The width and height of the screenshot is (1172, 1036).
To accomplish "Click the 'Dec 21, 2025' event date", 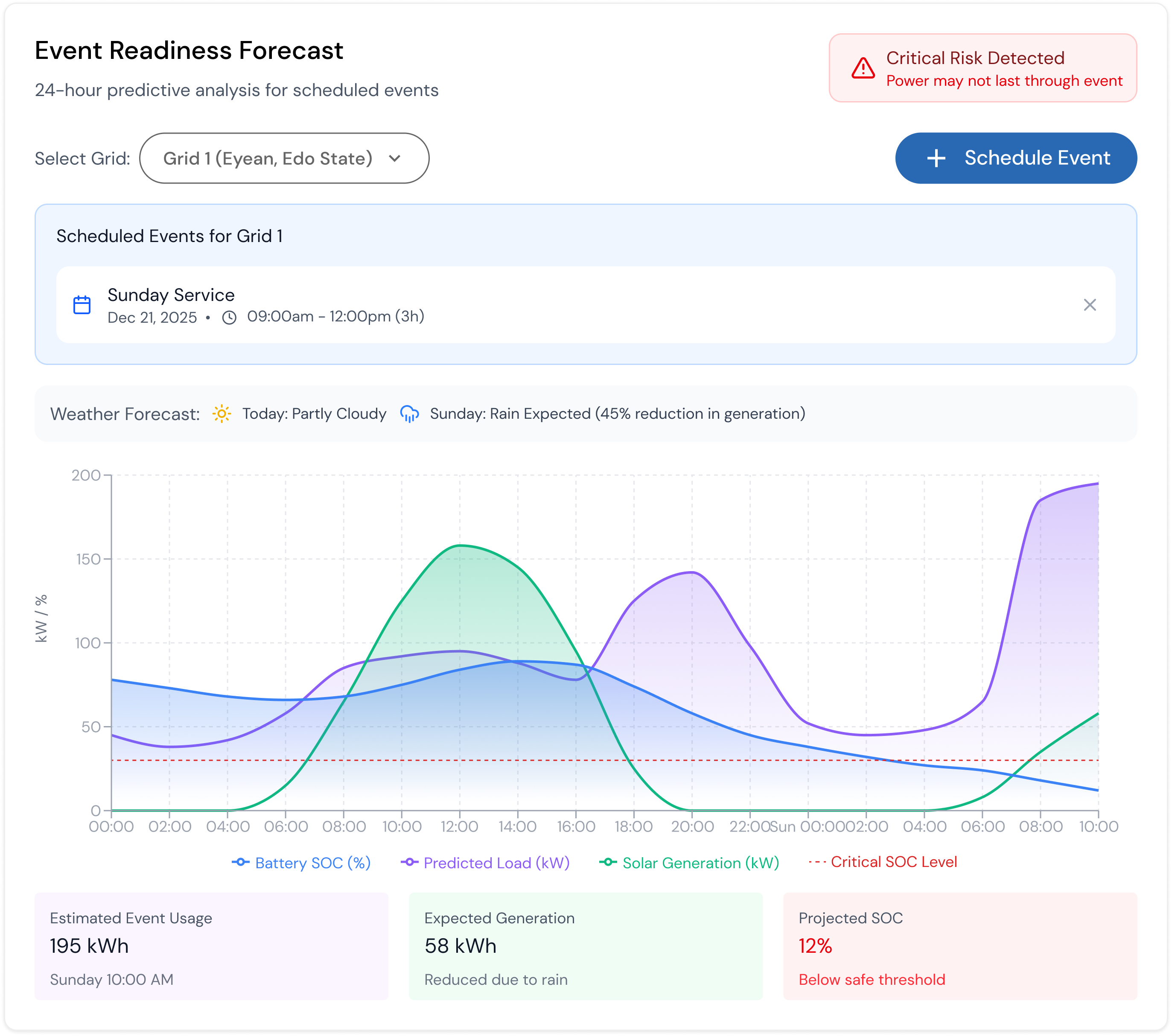I will point(152,318).
